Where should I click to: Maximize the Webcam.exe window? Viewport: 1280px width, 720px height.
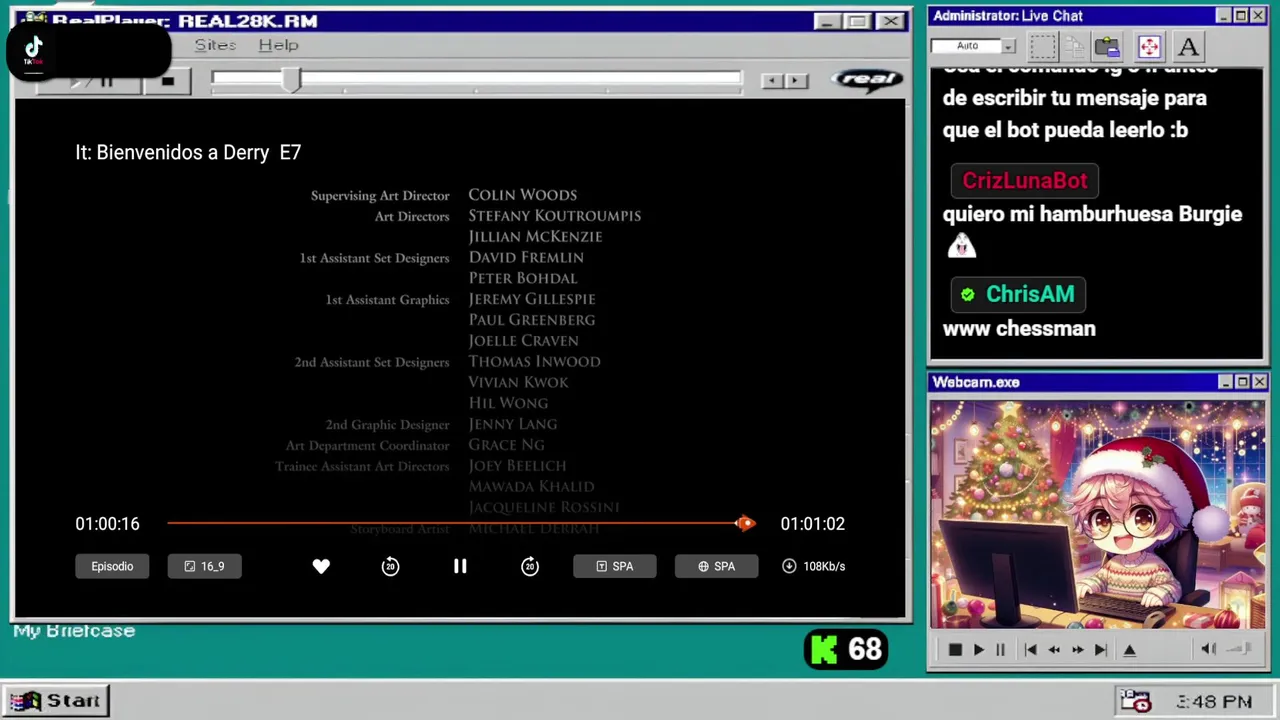pyautogui.click(x=1242, y=382)
